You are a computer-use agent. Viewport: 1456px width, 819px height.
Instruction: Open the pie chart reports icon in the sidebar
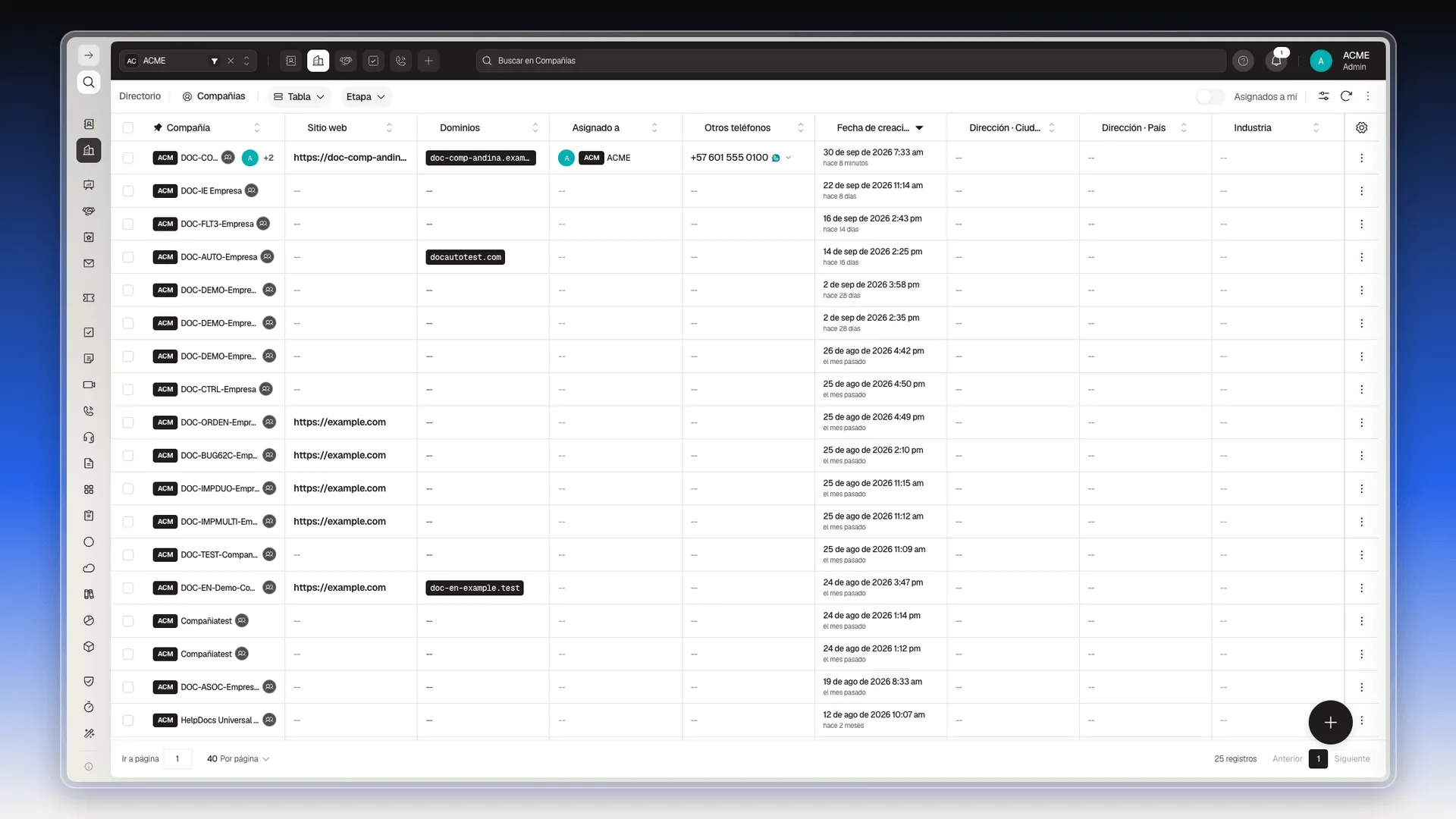point(89,620)
